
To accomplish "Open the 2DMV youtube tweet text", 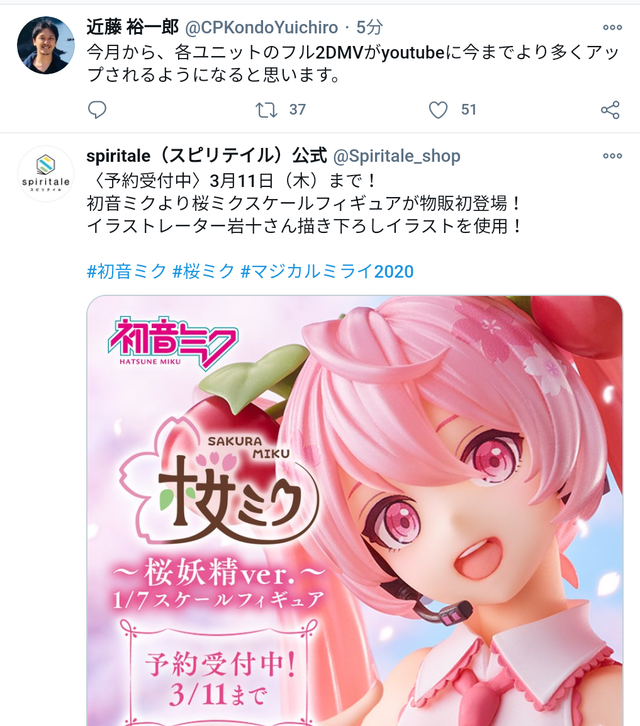I will pyautogui.click(x=353, y=63).
